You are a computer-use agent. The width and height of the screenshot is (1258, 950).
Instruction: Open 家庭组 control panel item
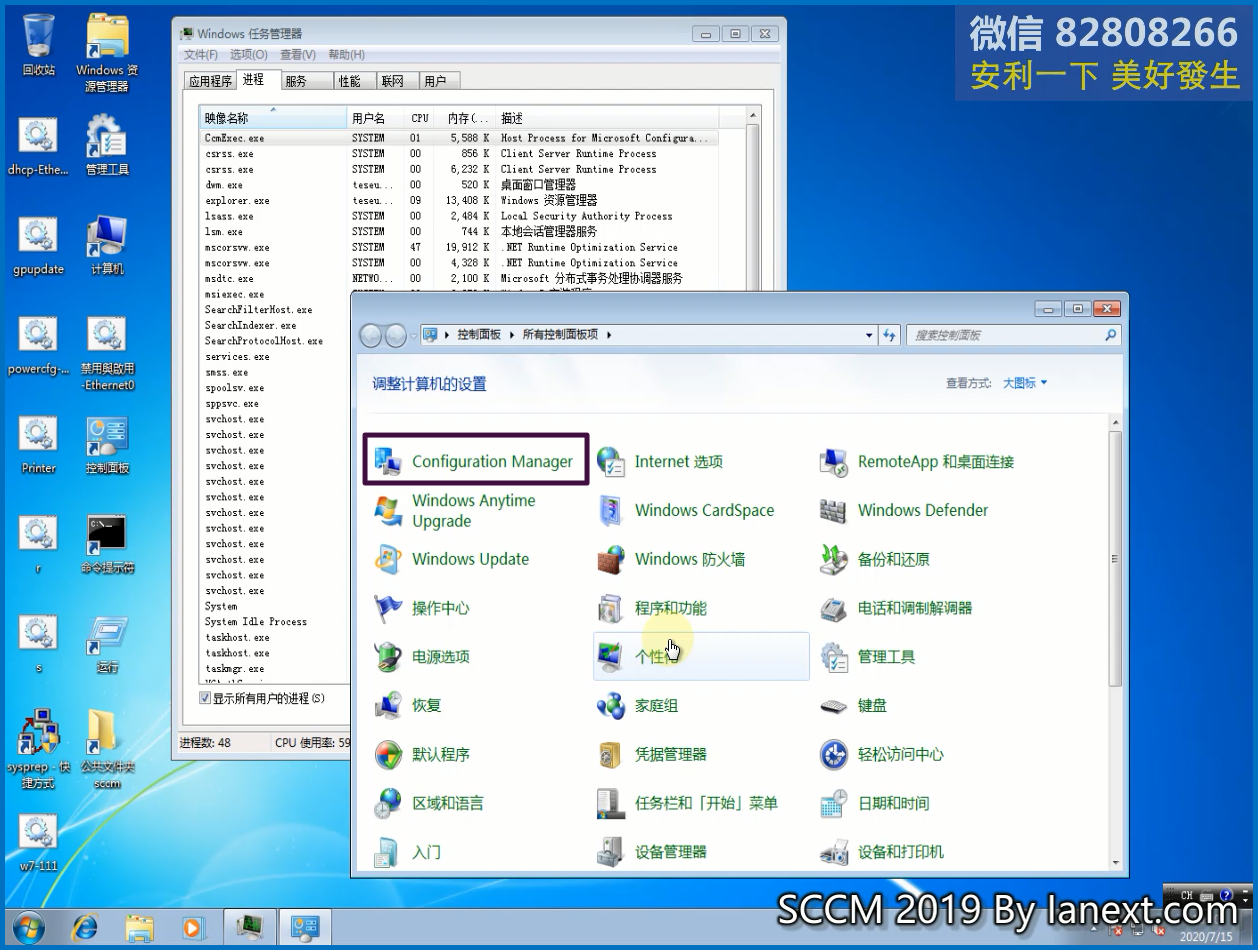pyautogui.click(x=638, y=705)
